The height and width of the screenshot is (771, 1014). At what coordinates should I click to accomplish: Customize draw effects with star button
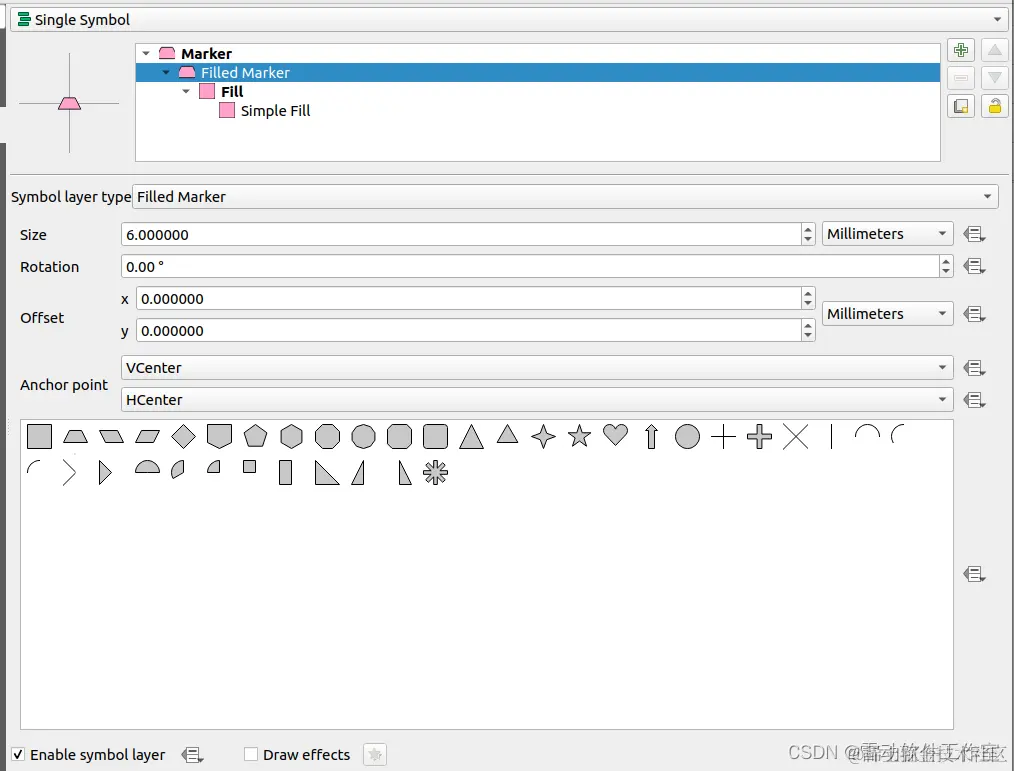pos(375,754)
